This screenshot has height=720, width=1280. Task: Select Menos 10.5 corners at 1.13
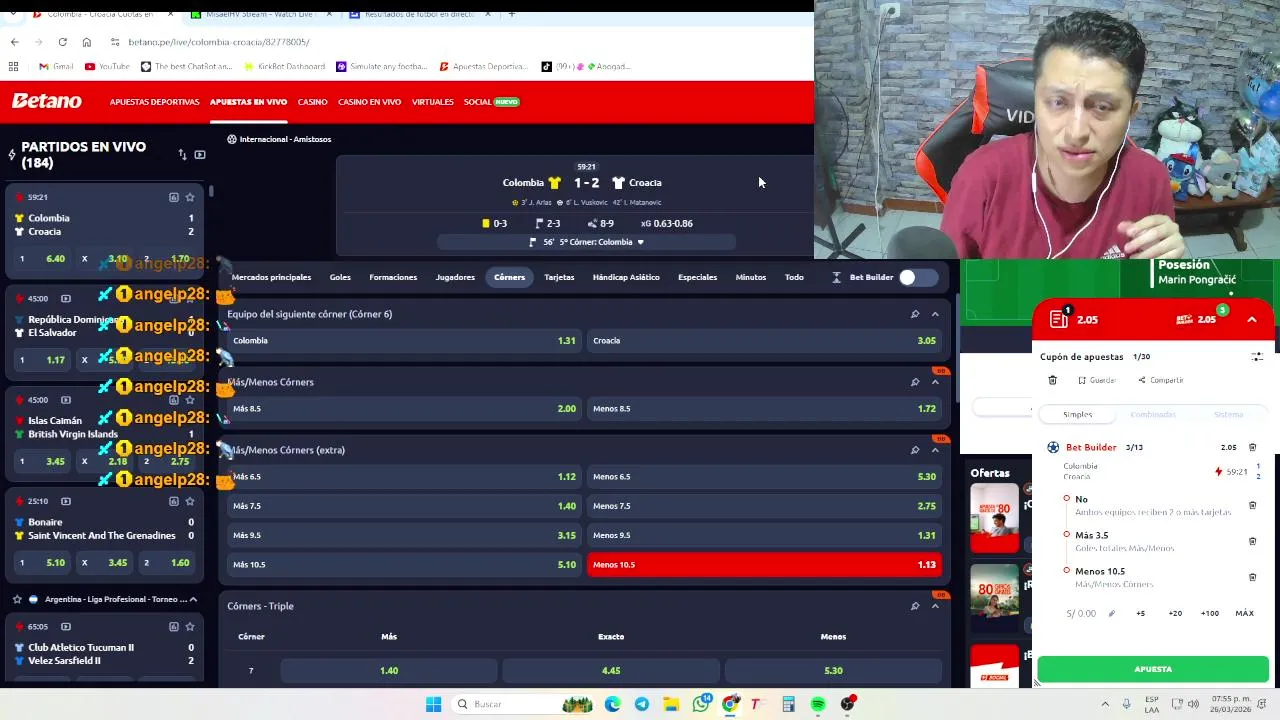point(764,565)
